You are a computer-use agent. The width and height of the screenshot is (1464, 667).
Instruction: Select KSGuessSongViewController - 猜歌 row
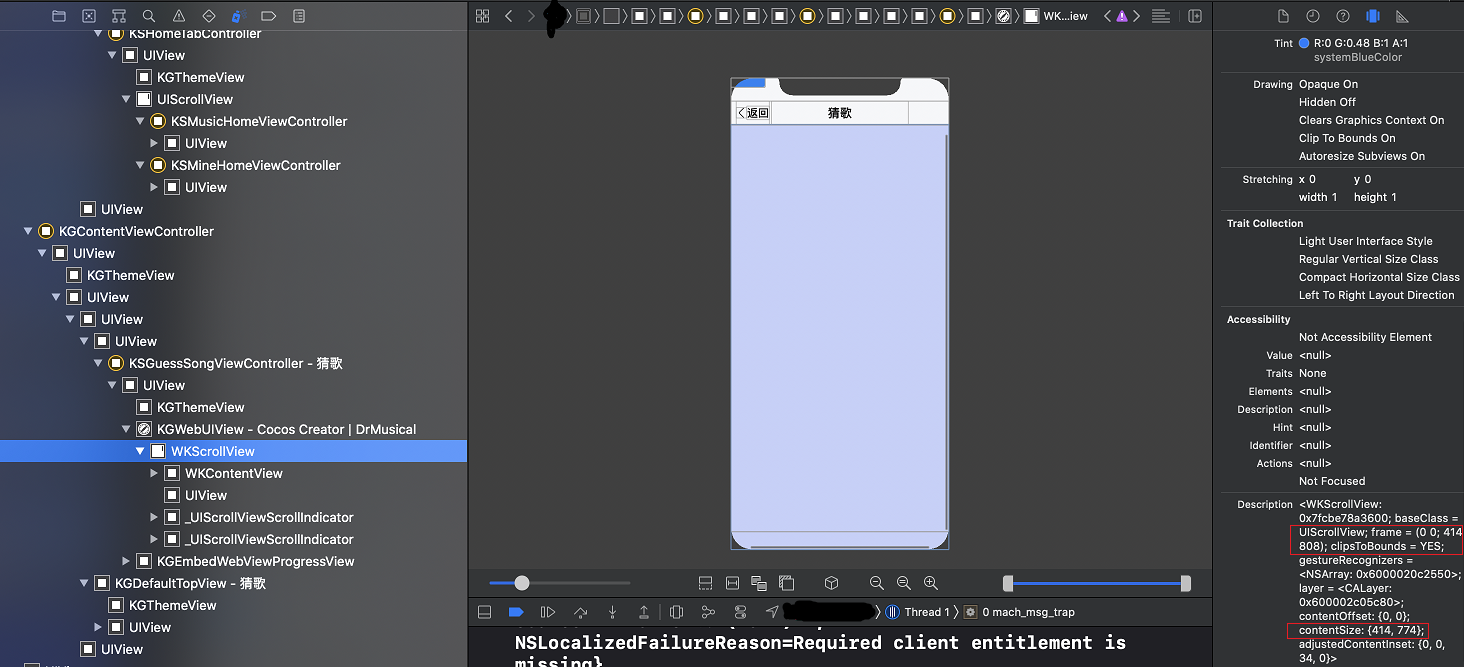point(233,364)
